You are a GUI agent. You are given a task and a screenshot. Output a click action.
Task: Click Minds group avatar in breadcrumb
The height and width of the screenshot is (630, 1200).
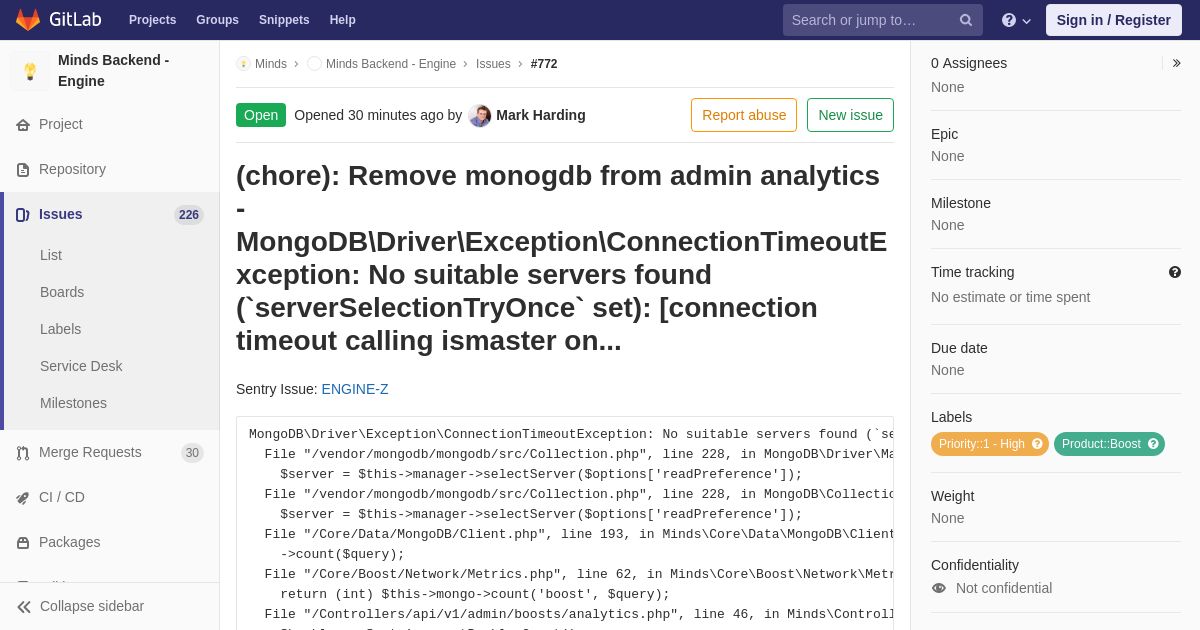pyautogui.click(x=243, y=64)
